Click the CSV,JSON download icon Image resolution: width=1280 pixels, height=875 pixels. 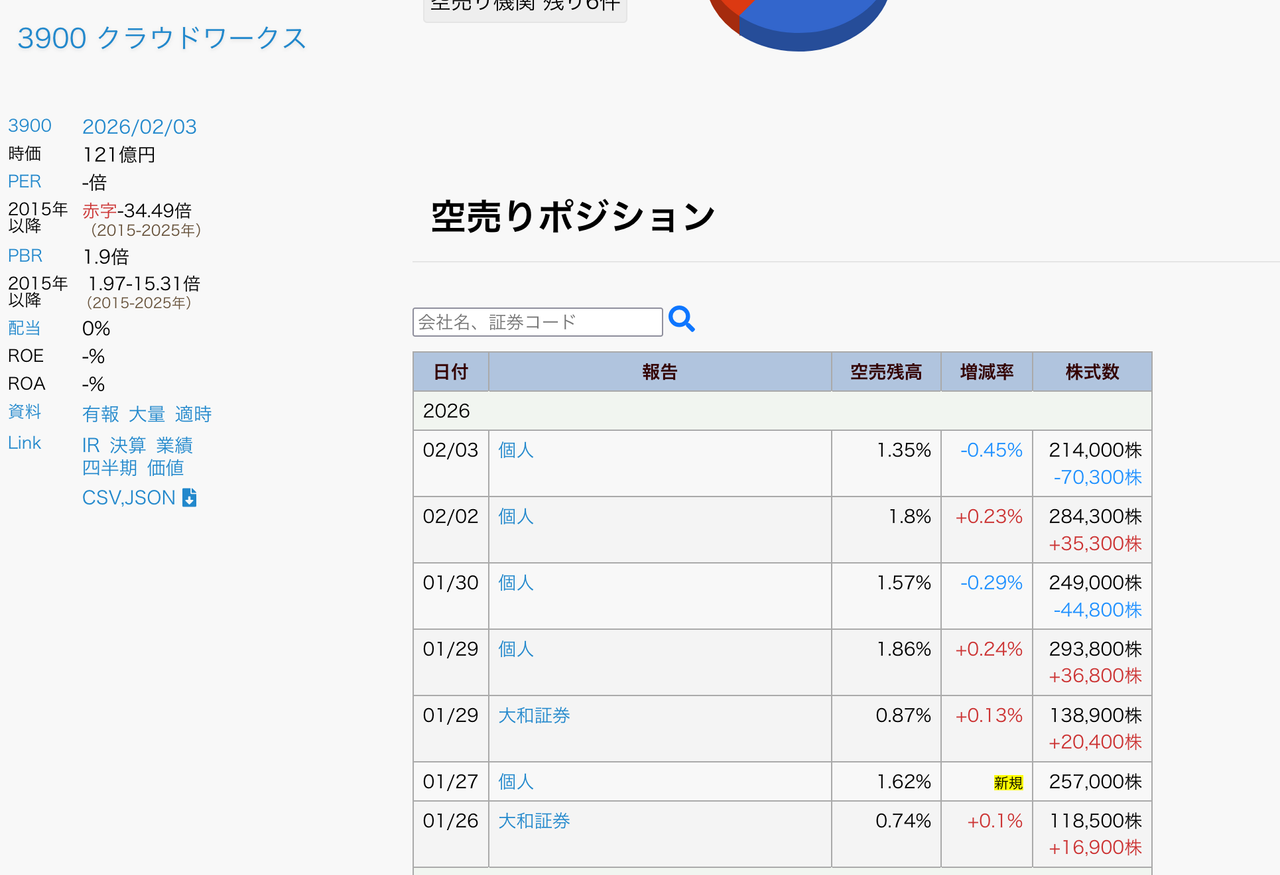(189, 496)
